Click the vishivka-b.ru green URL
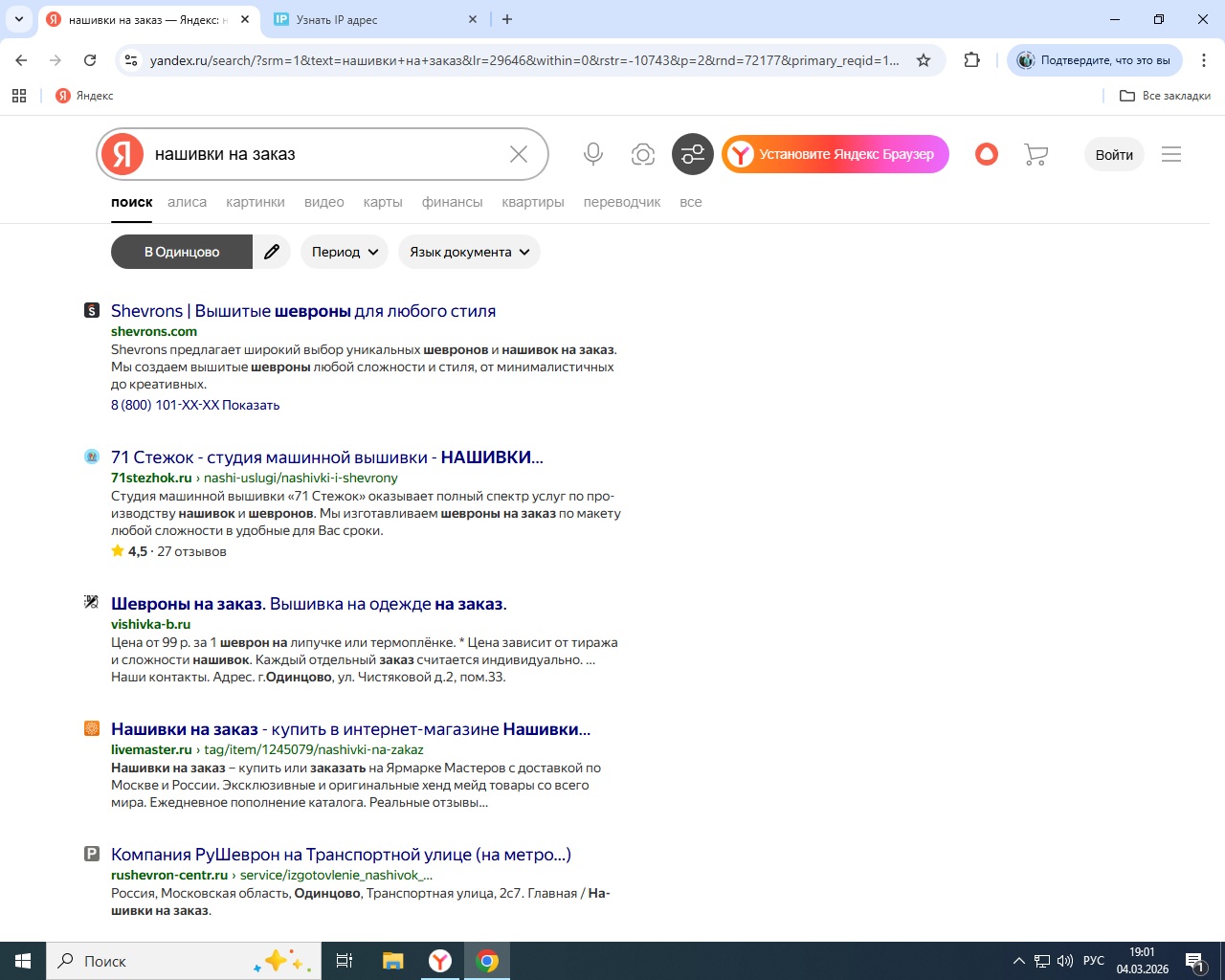1225x980 pixels. pyautogui.click(x=151, y=624)
